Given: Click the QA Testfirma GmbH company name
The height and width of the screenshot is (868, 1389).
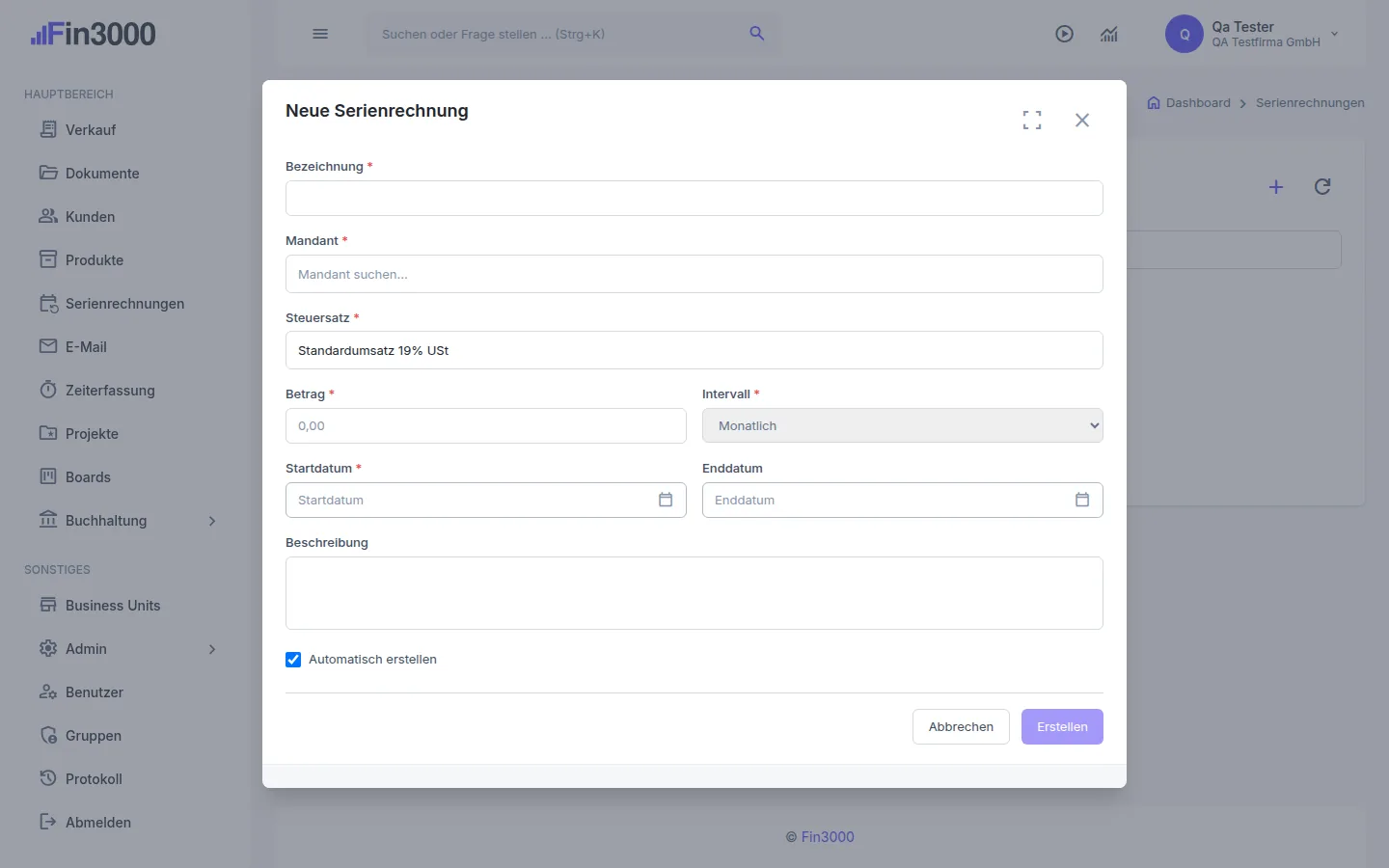Looking at the screenshot, I should 1266,42.
